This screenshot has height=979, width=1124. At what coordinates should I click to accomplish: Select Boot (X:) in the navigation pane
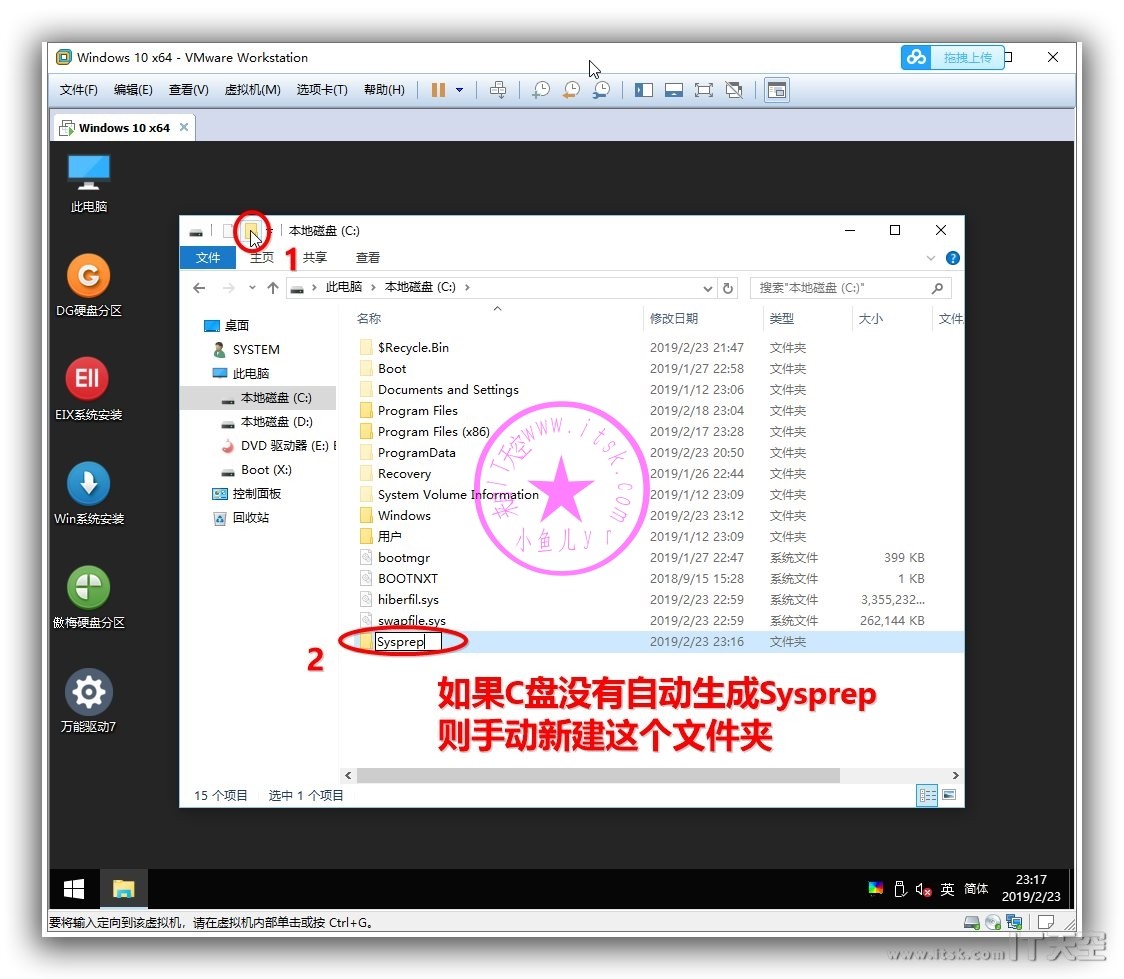(266, 470)
